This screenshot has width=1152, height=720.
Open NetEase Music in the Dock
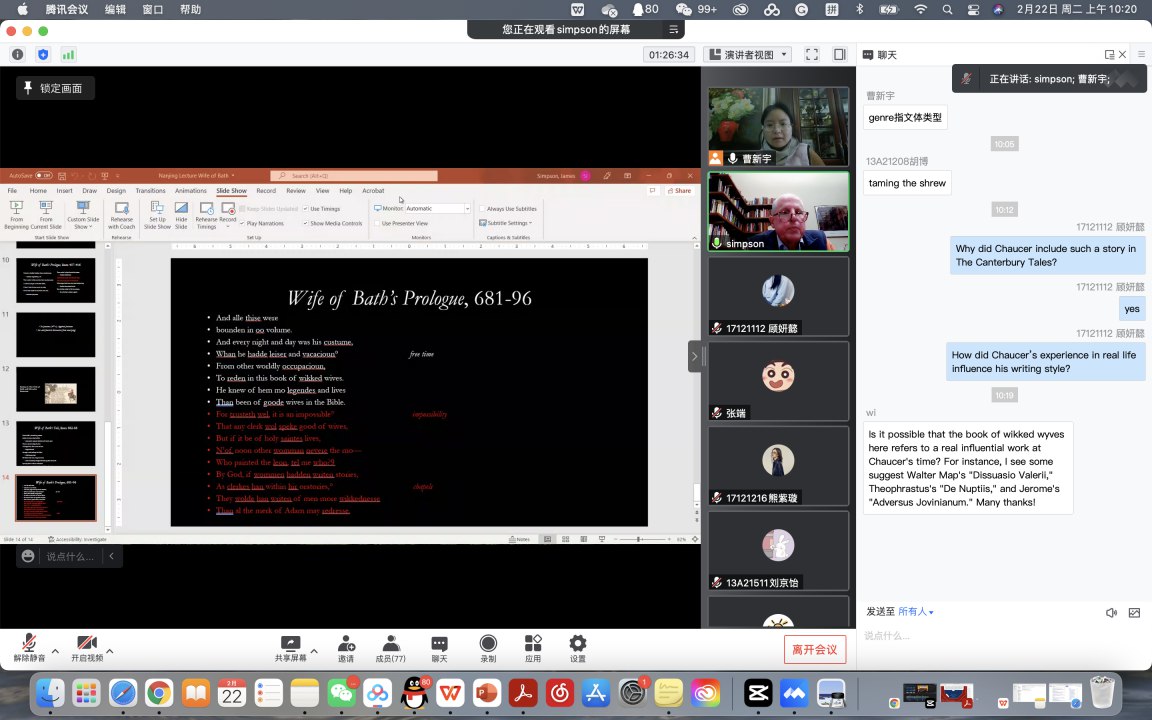(560, 693)
